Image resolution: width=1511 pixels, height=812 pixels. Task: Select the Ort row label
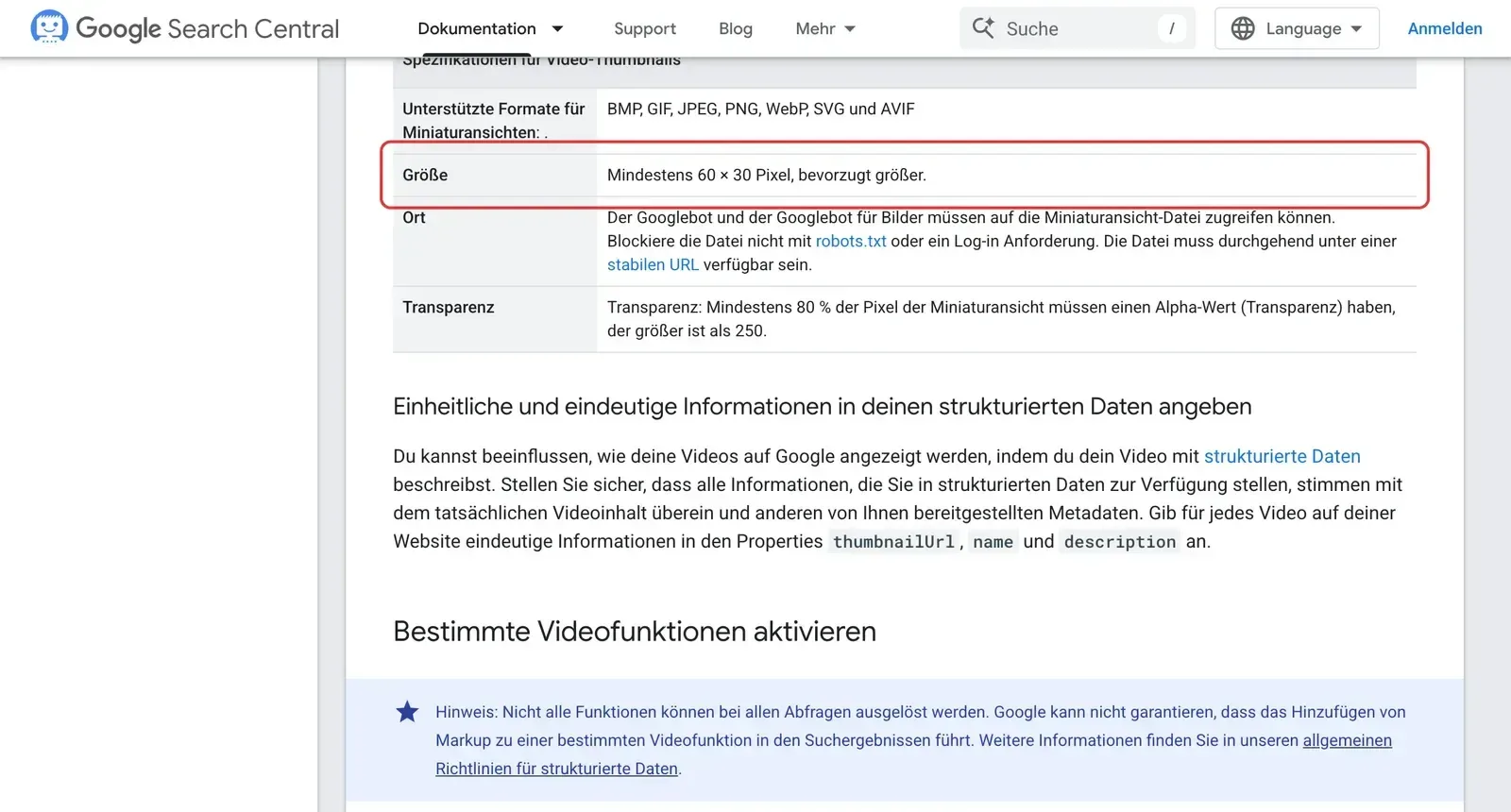414,217
